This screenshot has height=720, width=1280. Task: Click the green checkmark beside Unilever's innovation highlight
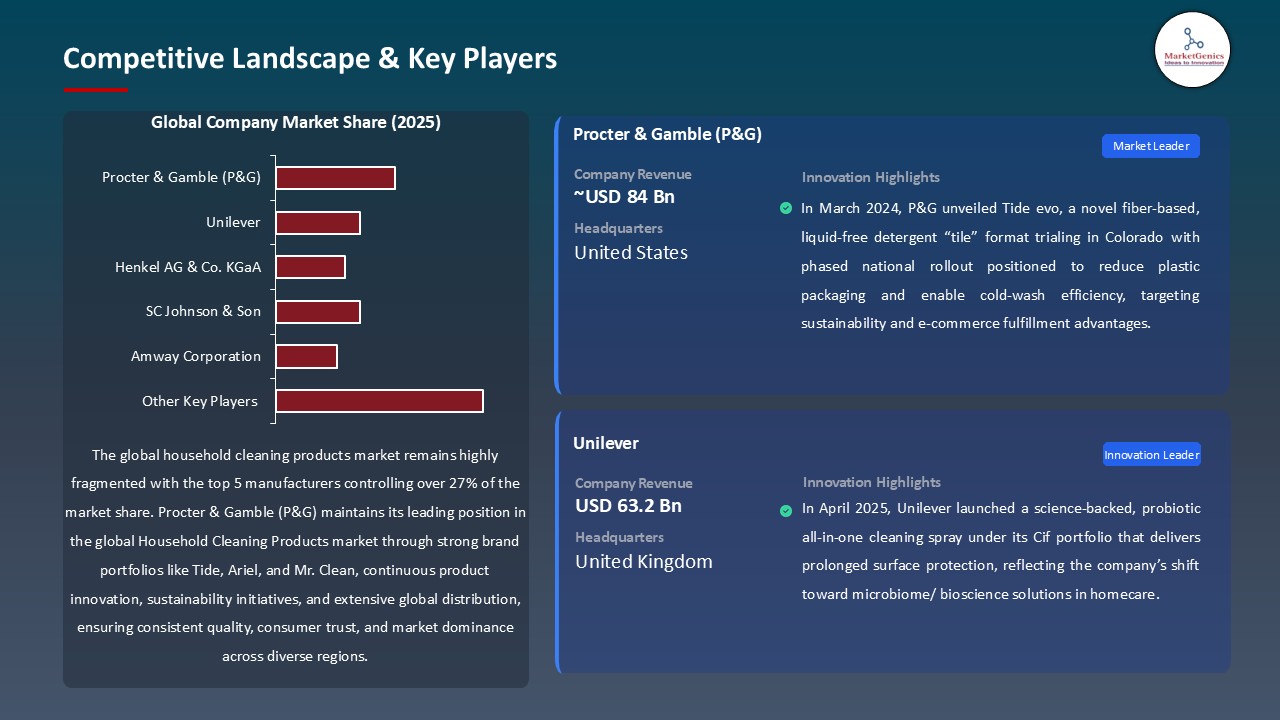click(786, 511)
